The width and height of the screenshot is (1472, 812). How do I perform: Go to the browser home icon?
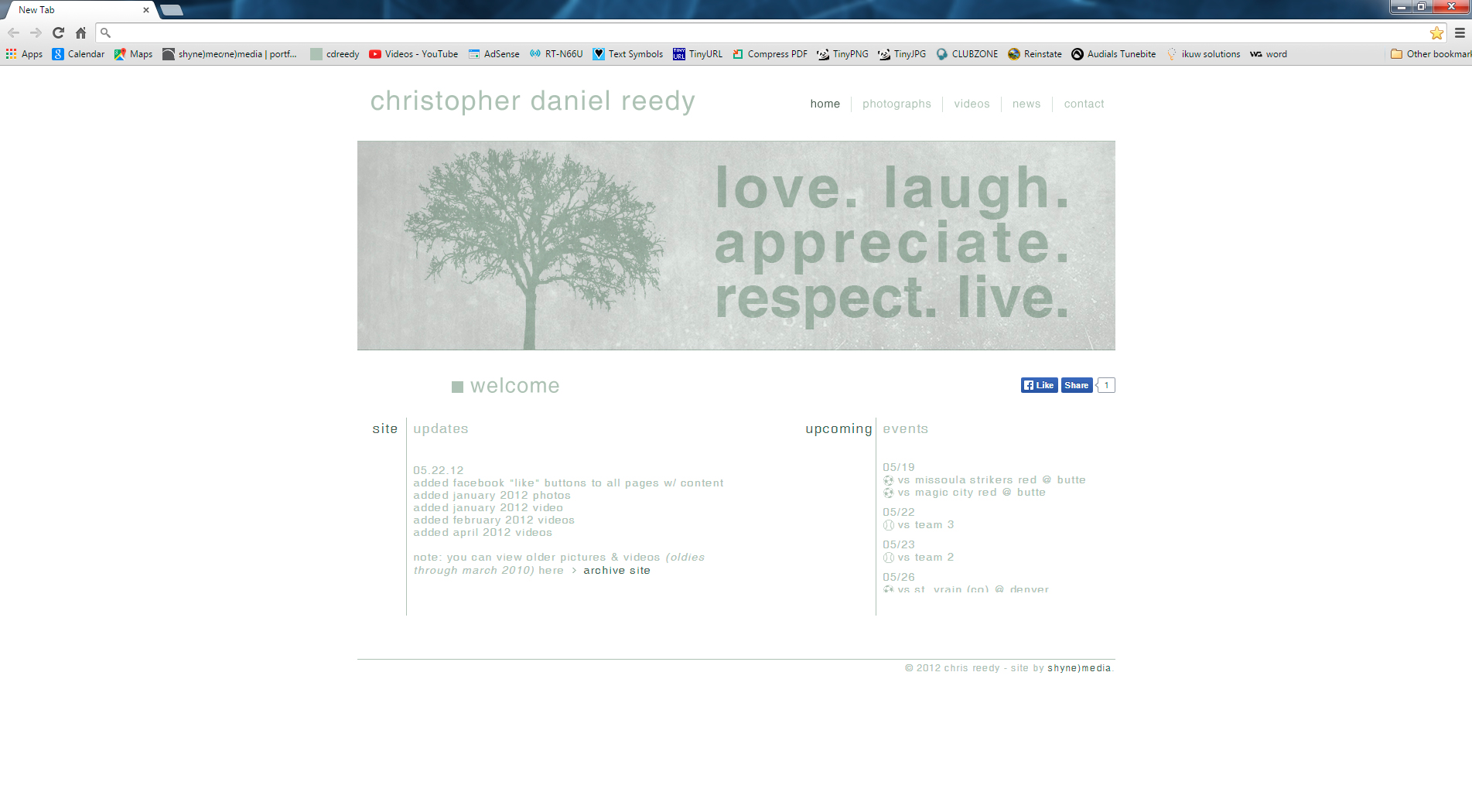(80, 32)
